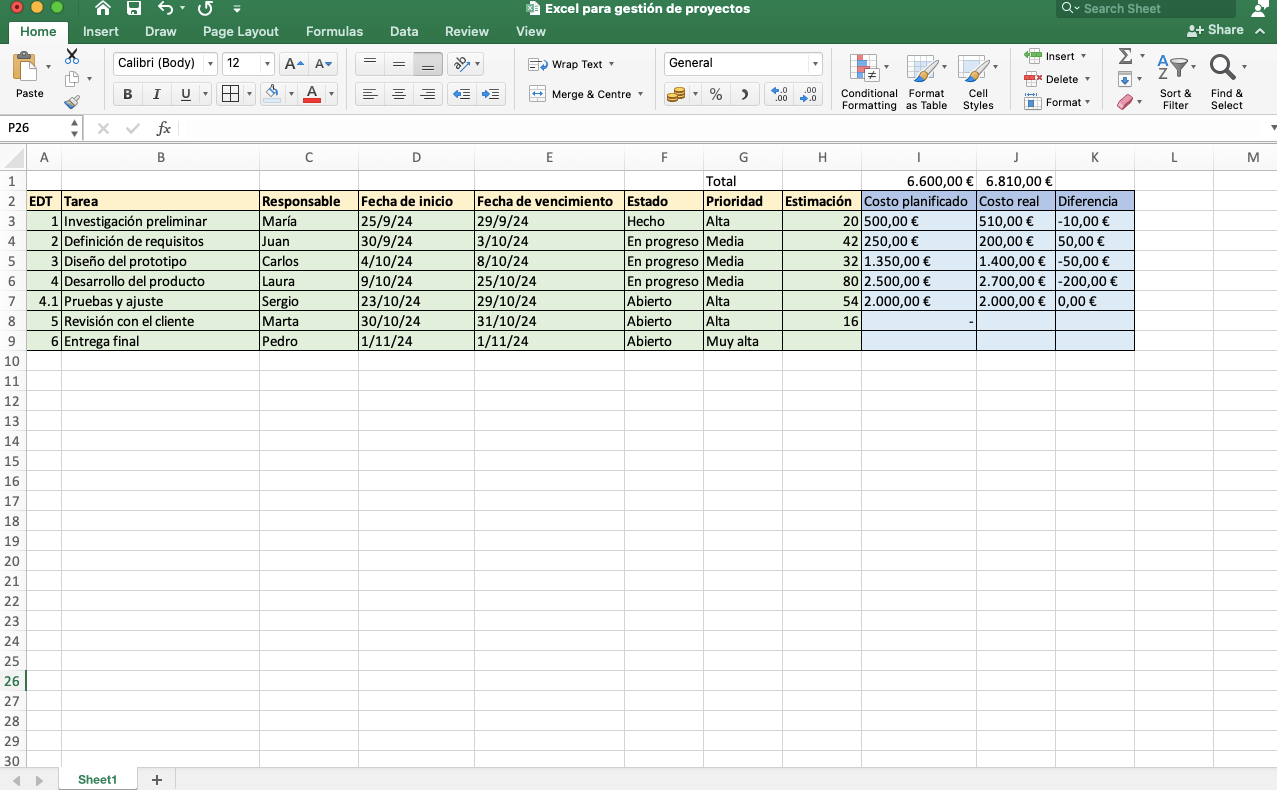Click the Format as Table icon
Screen dimensions: 1277x790
pos(927,82)
